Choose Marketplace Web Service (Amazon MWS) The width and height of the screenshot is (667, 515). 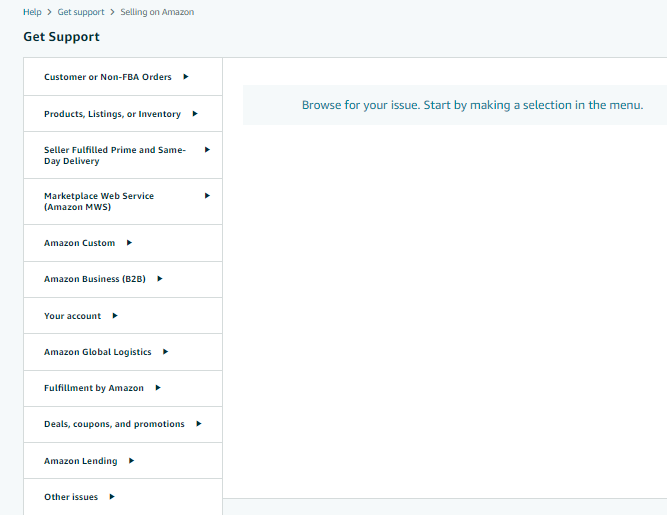coord(123,202)
